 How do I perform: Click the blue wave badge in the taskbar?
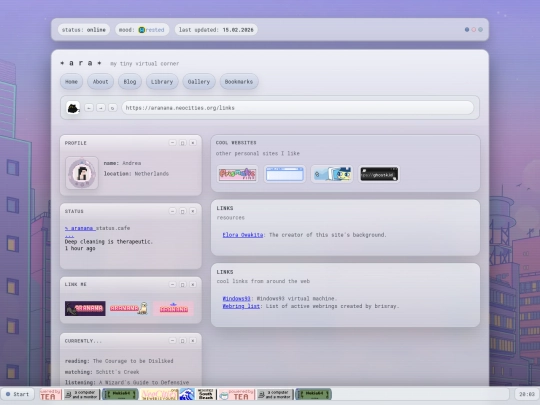tap(187, 394)
